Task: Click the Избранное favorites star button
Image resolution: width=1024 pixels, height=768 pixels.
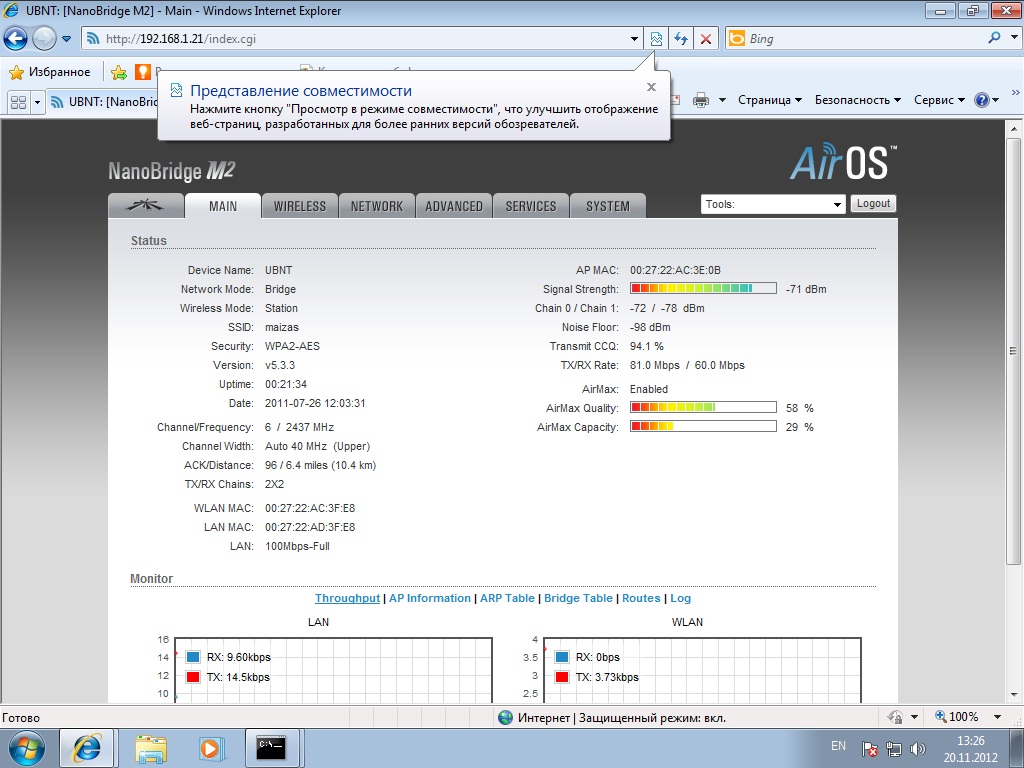Action: point(50,72)
